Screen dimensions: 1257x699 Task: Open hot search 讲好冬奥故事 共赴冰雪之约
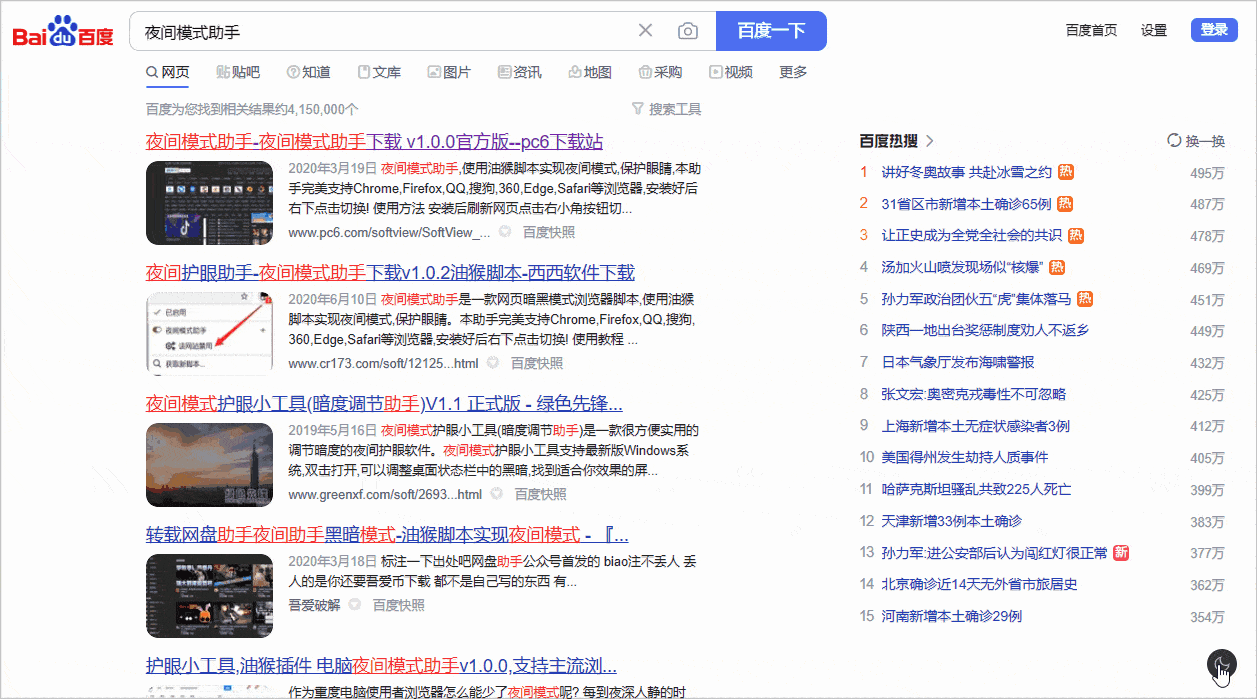click(966, 172)
